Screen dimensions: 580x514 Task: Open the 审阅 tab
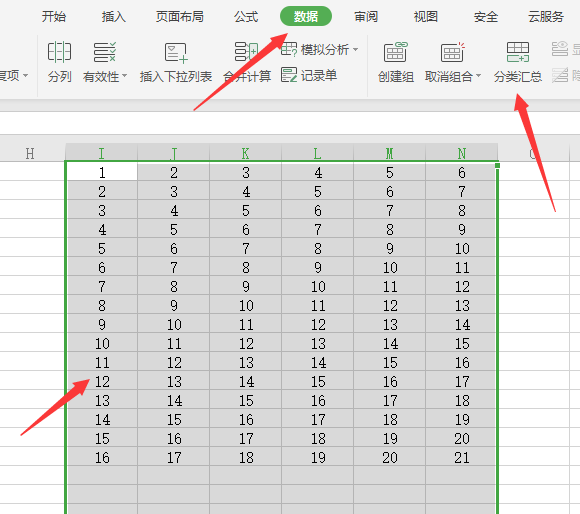(366, 17)
